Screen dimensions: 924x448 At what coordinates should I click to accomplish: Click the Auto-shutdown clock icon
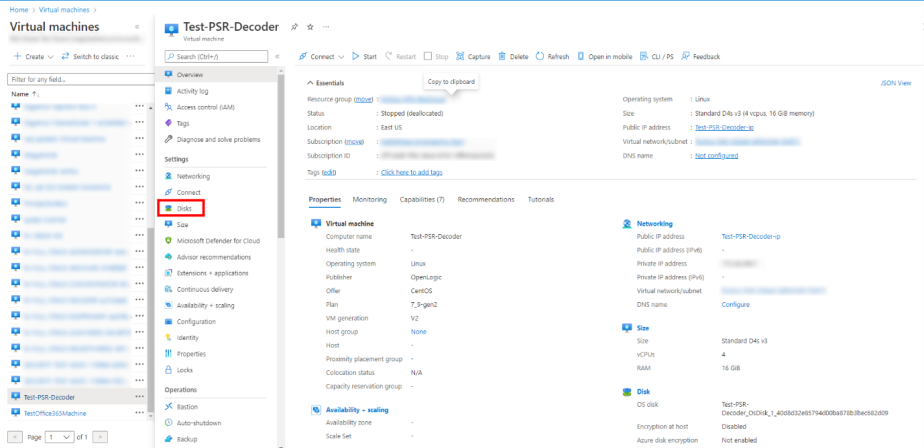point(169,423)
